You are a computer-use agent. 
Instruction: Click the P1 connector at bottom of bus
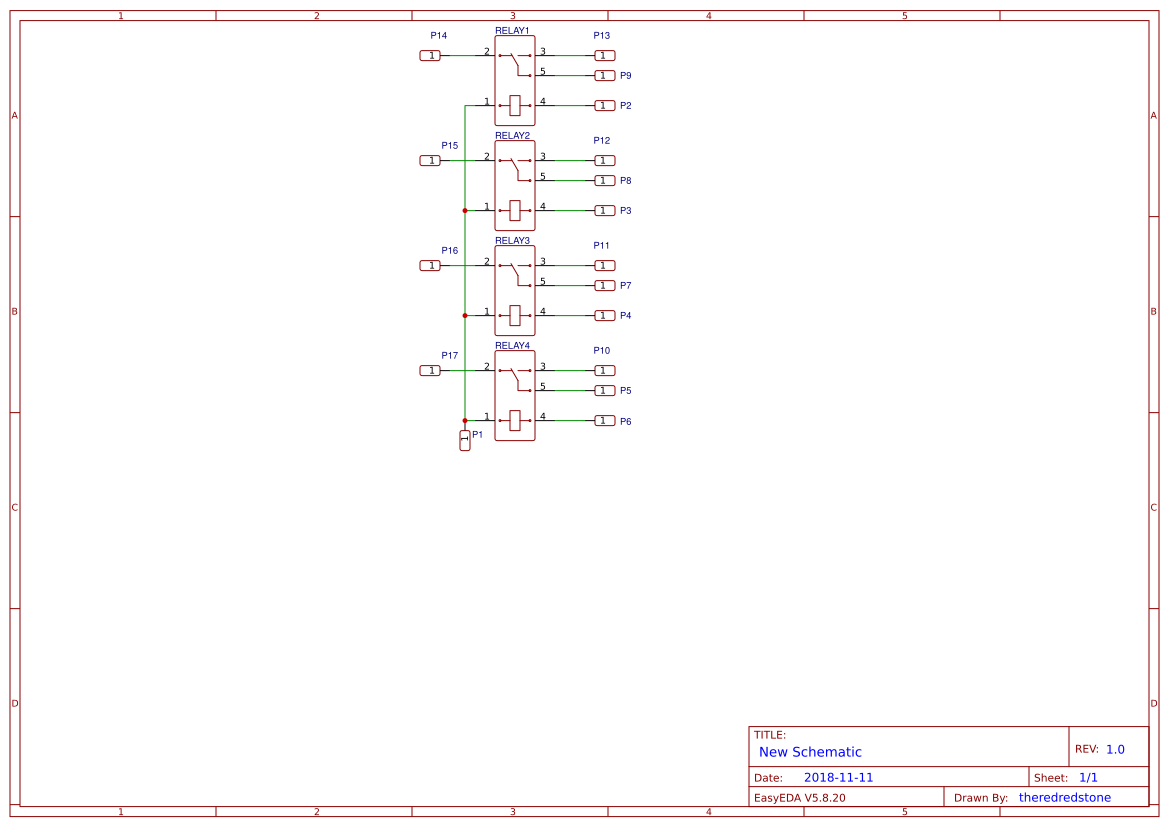click(465, 440)
